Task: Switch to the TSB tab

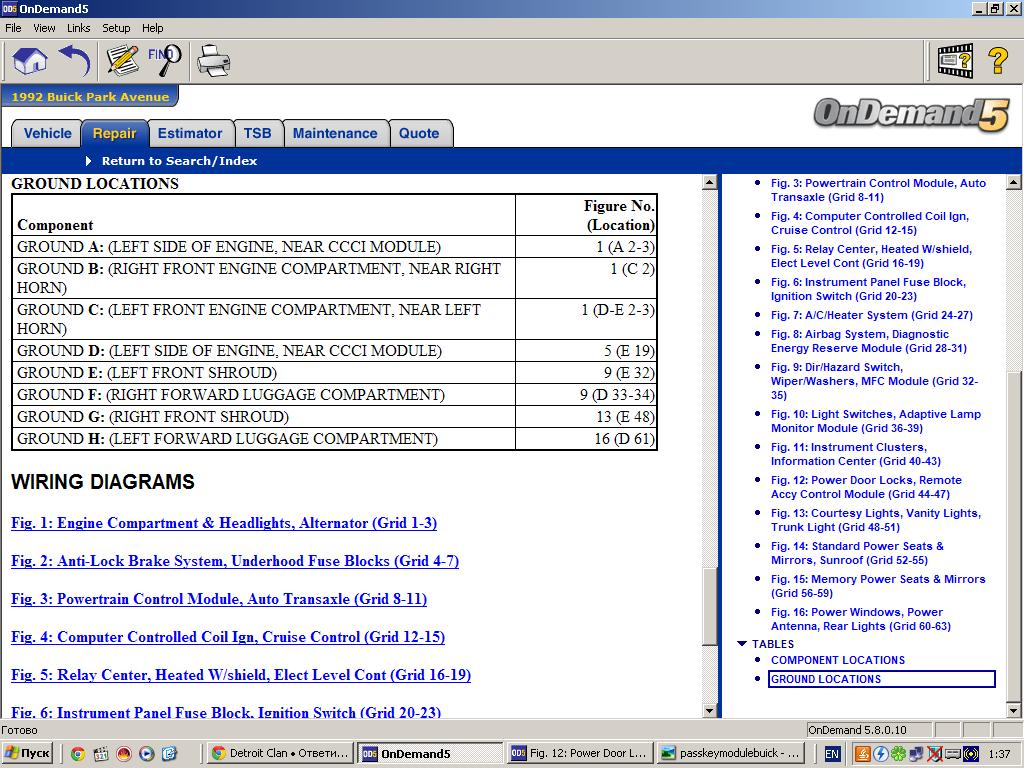Action: pos(257,133)
